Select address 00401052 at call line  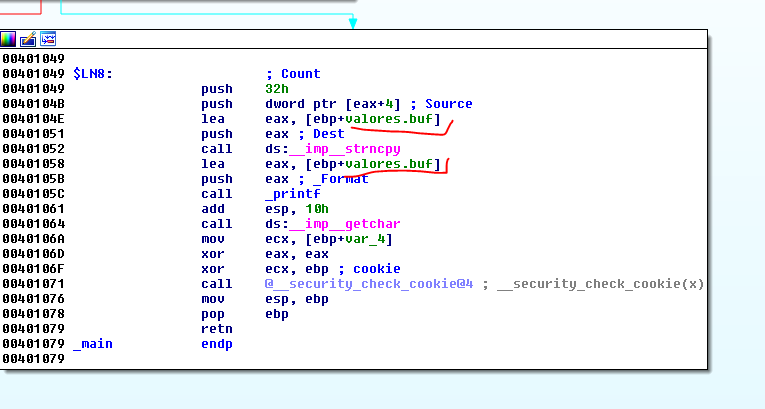pyautogui.click(x=33, y=149)
